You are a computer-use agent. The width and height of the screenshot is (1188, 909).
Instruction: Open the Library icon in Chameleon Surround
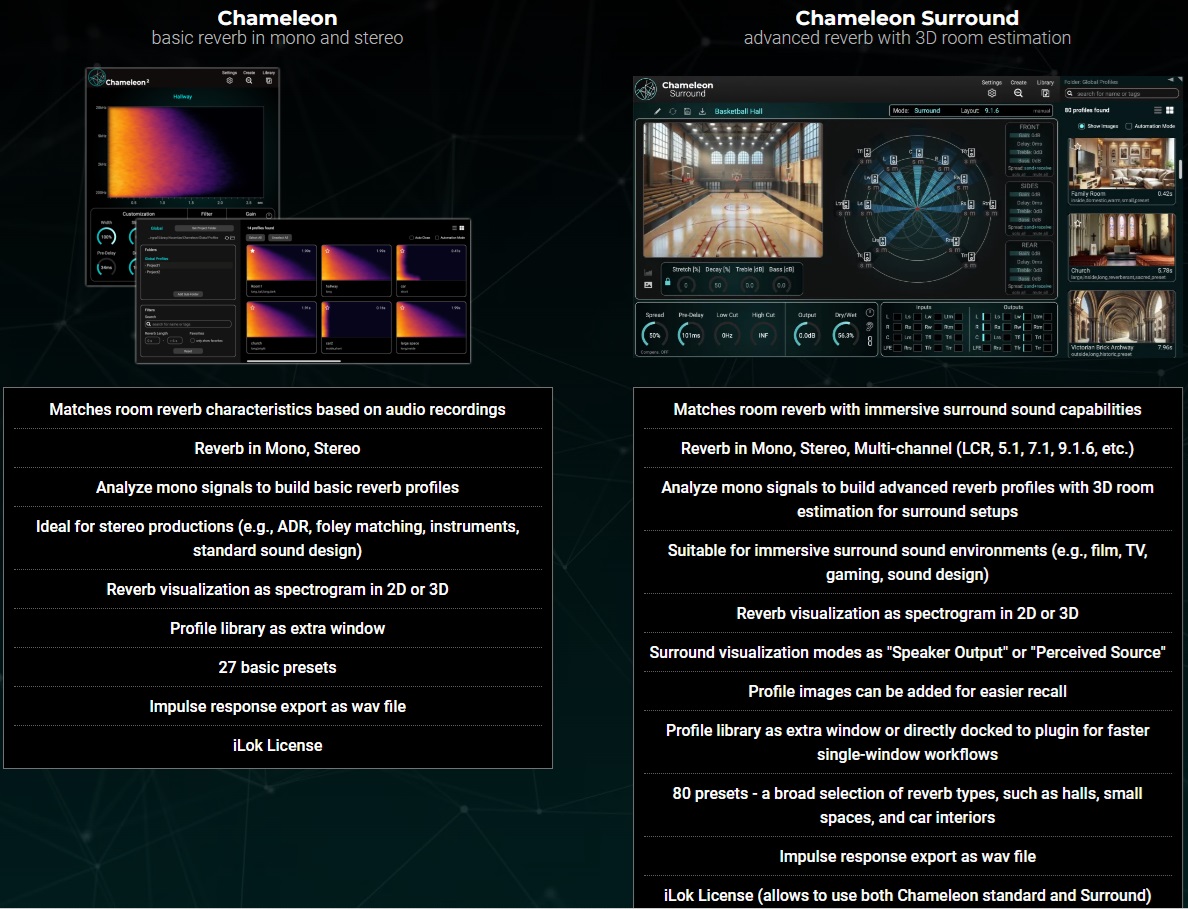[1046, 93]
